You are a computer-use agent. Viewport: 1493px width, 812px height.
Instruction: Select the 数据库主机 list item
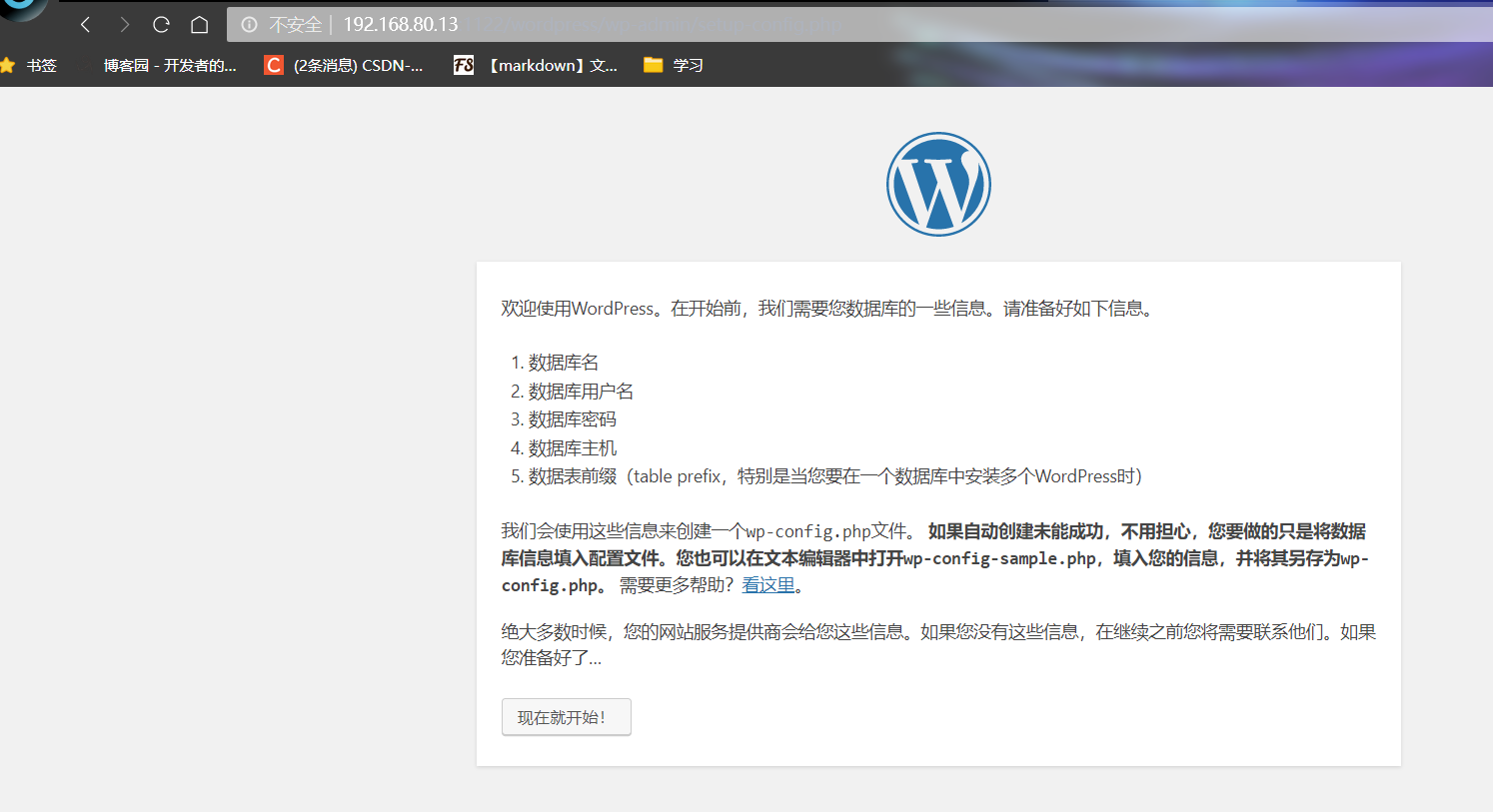[573, 448]
